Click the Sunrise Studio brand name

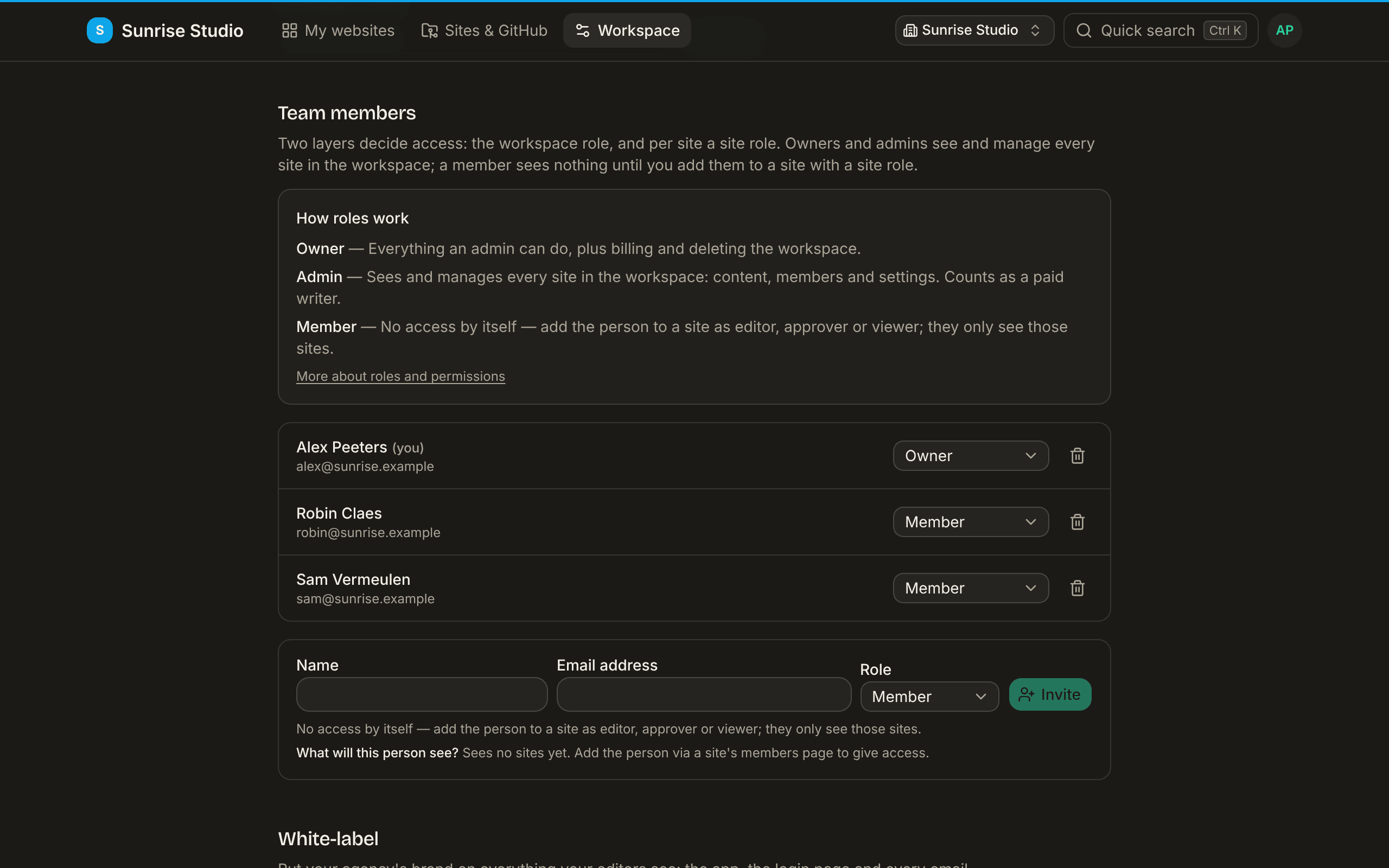(x=182, y=30)
